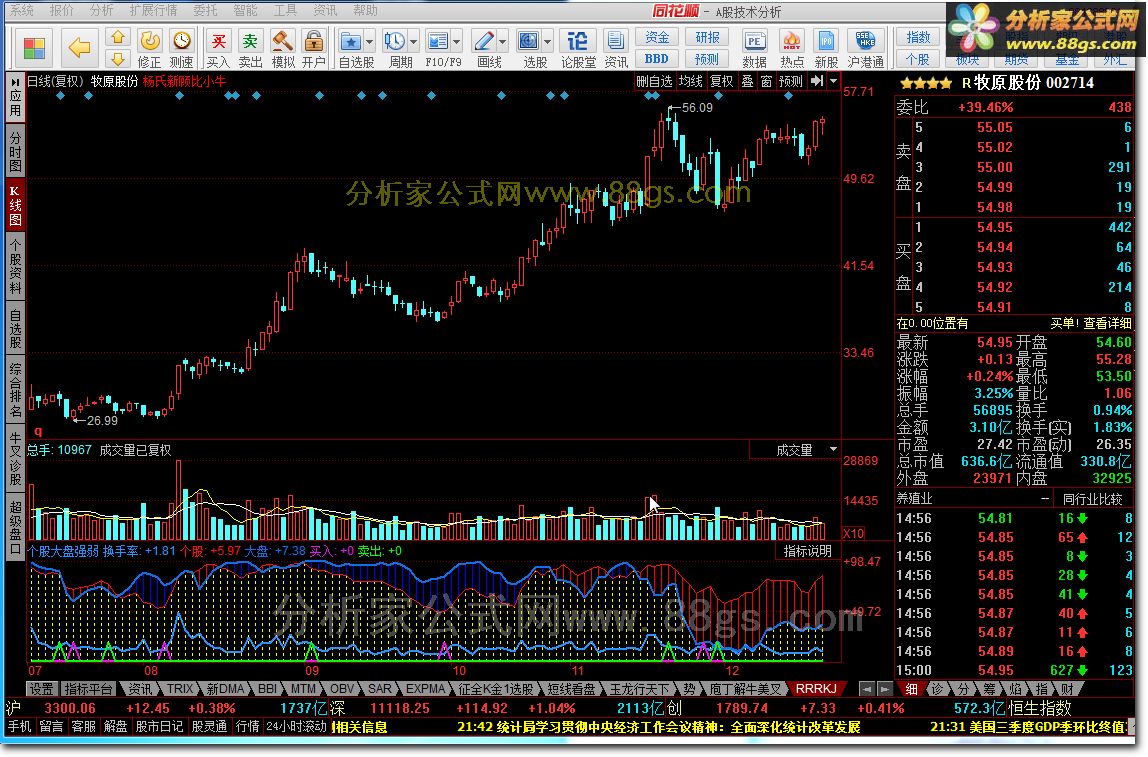Toggle 叠 overlay mode
Screen dimensions: 1148x757
pos(747,81)
